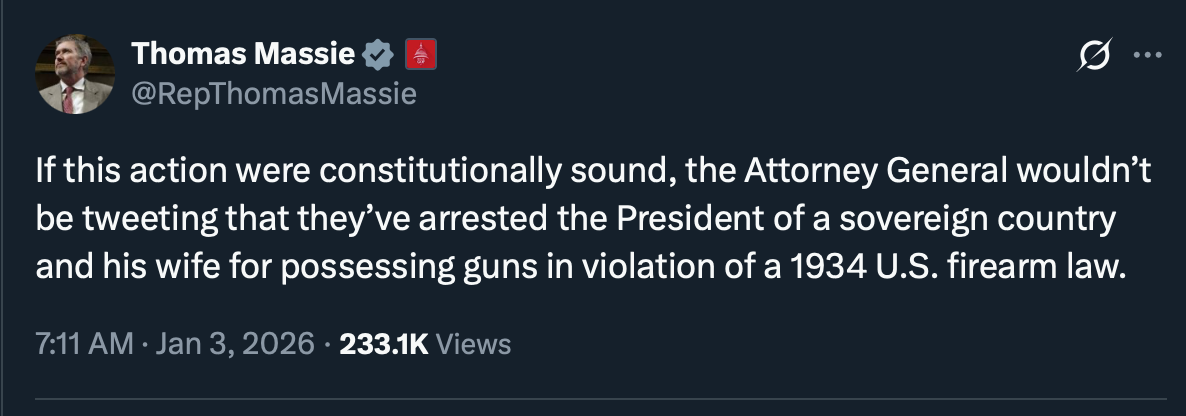
Task: Open the three-dot more options menu
Action: [1144, 56]
